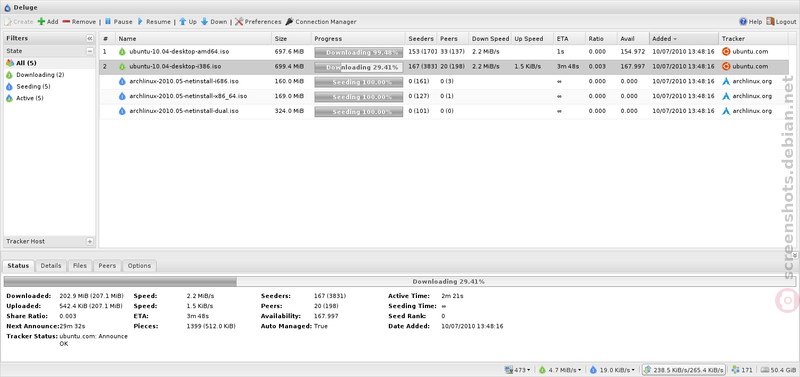Image resolution: width=800 pixels, height=377 pixels.
Task: Open the connections limit dropdown (473)
Action: [517, 370]
